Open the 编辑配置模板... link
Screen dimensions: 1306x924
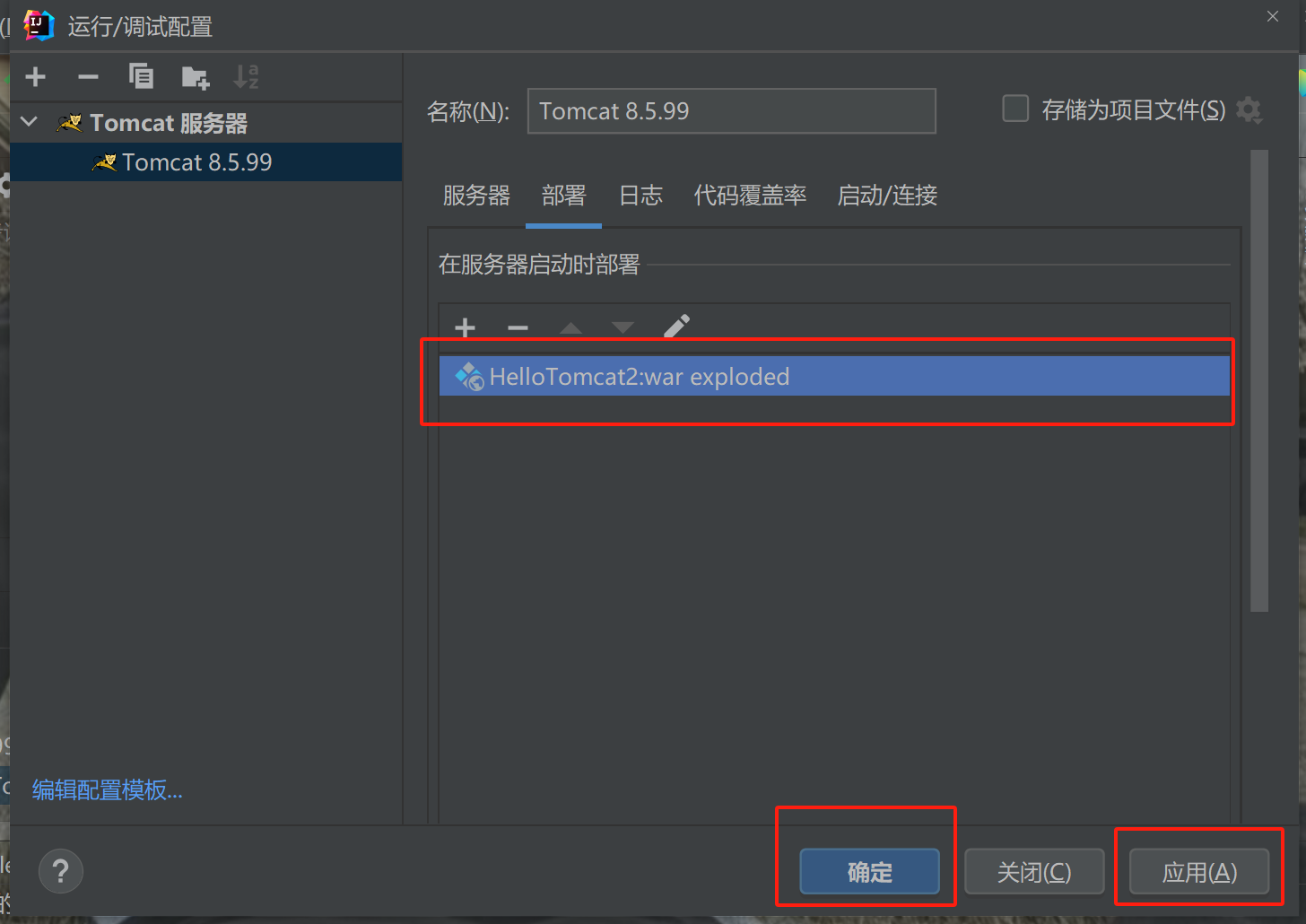click(108, 790)
